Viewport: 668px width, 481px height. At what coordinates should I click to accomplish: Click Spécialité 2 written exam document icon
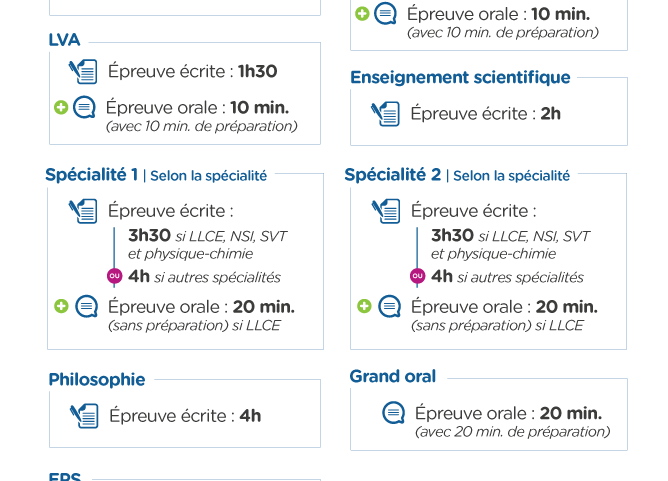[386, 211]
